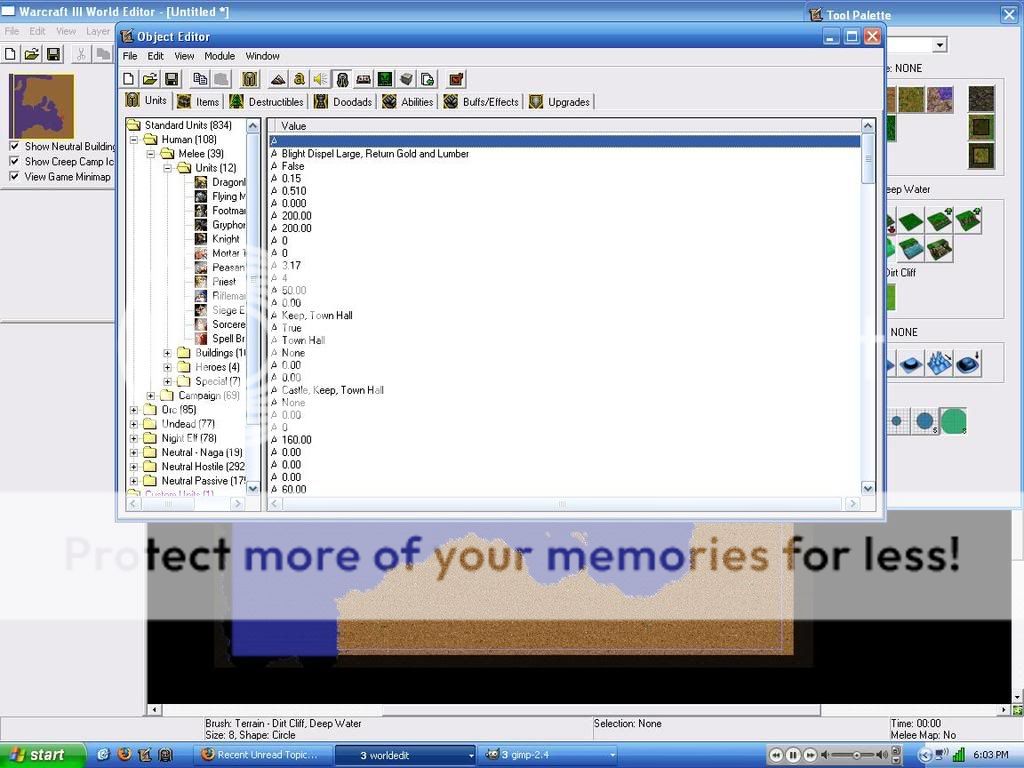Click the unit tree scroll down arrow
Screen dimensions: 1024x768
coord(253,487)
